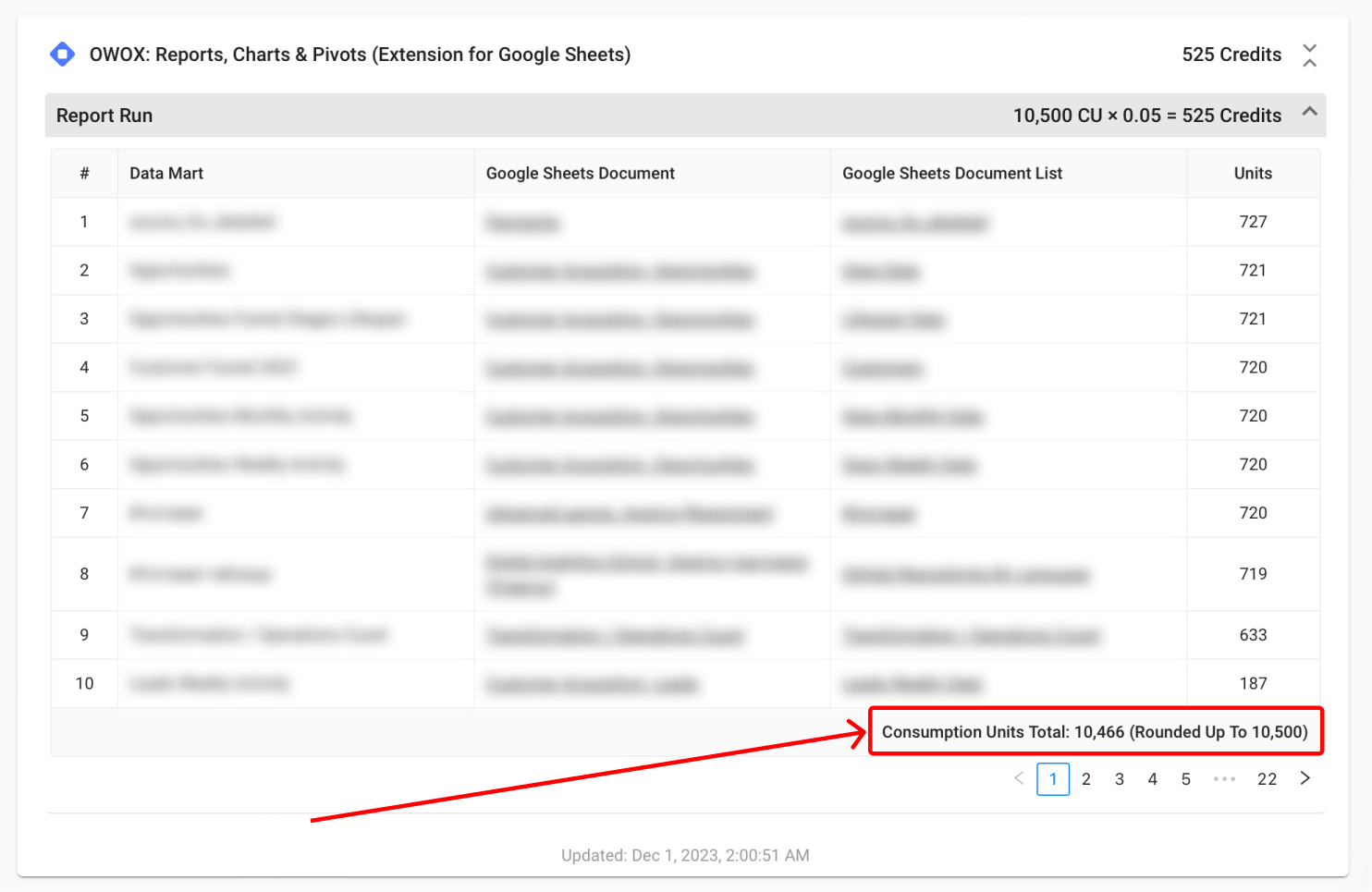The image size is (1372, 892).
Task: Click the Consumption Units Total summary text
Action: (x=1095, y=732)
